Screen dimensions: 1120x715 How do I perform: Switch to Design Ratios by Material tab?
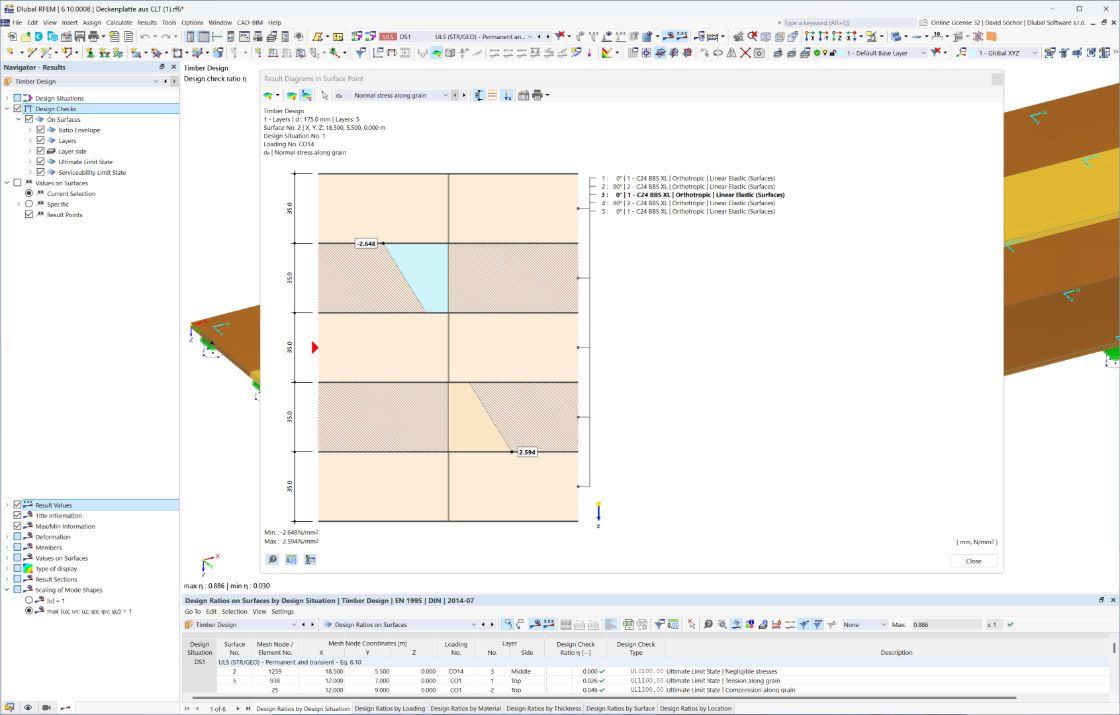[466, 709]
